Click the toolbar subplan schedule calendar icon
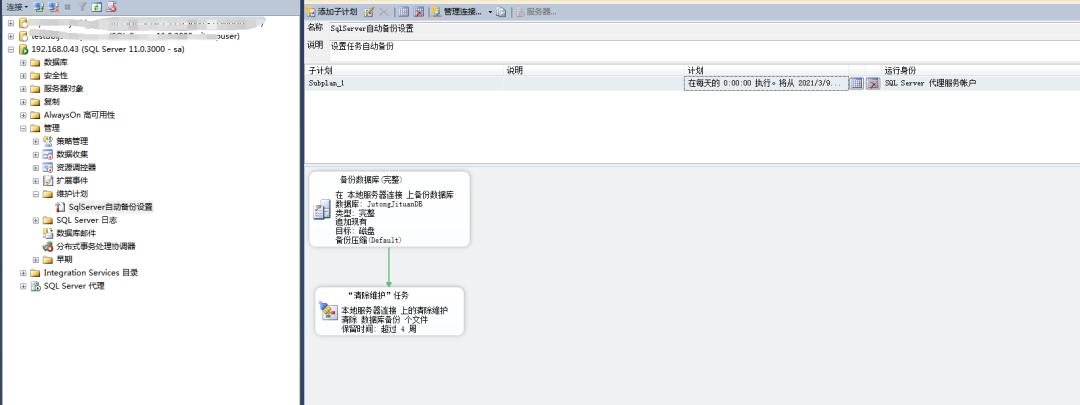This screenshot has height=405, width=1080. click(404, 12)
